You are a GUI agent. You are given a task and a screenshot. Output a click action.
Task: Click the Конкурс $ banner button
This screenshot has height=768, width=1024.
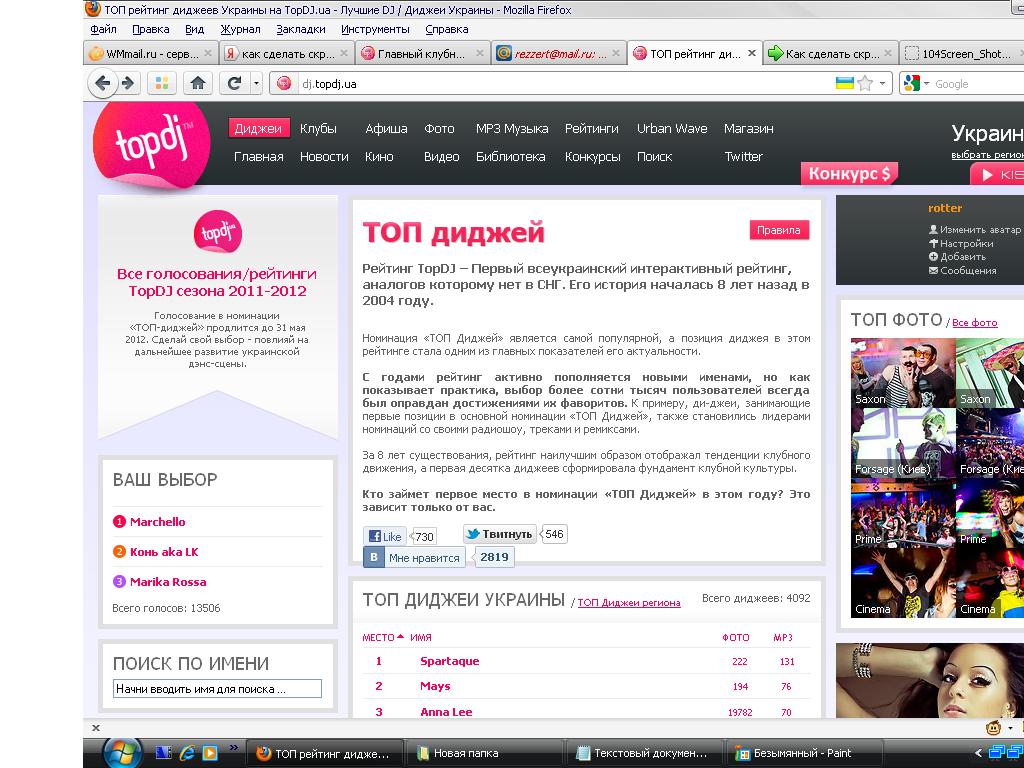click(x=849, y=174)
